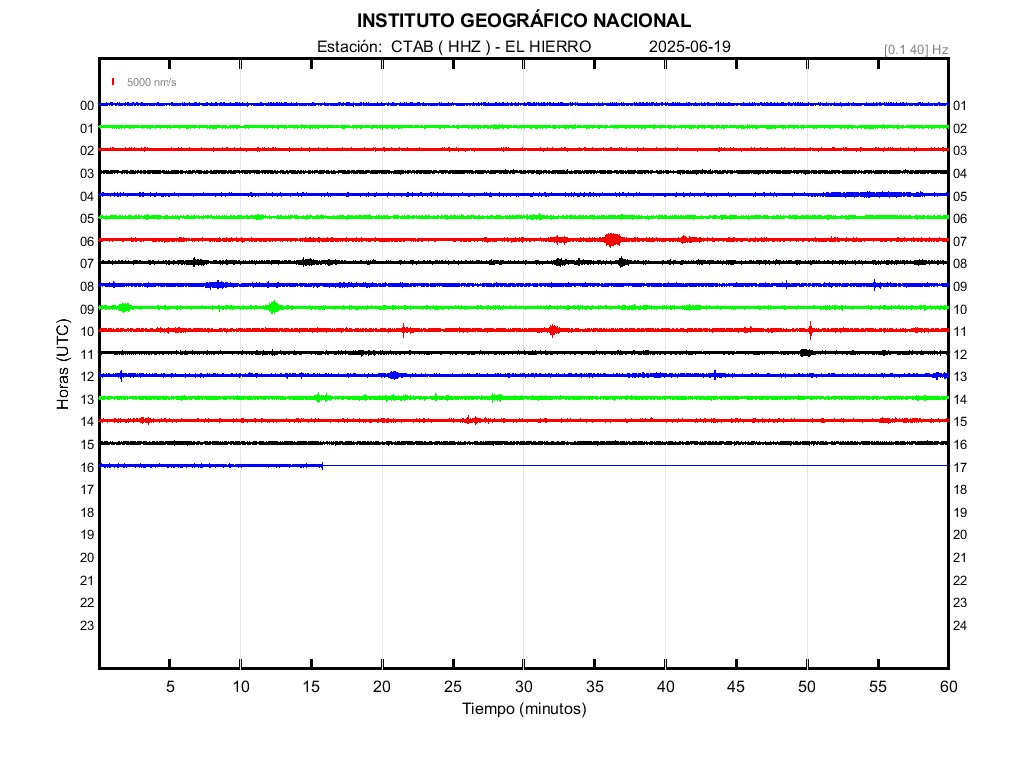Select the station text CTAB ( HHZ ) - EL HIERRO
The height and width of the screenshot is (768, 1024).
click(491, 47)
